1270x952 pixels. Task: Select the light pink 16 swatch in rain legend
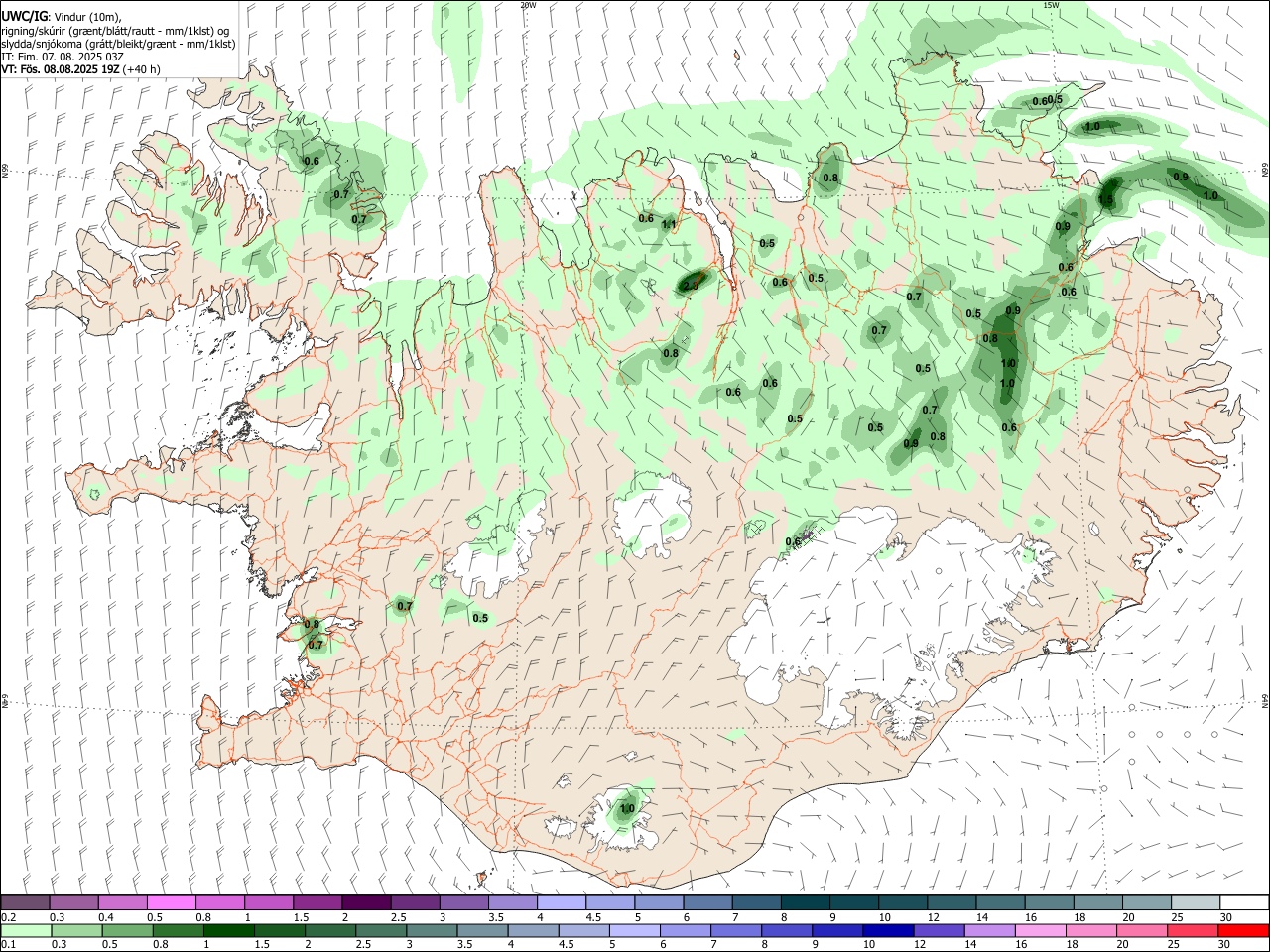[1041, 930]
